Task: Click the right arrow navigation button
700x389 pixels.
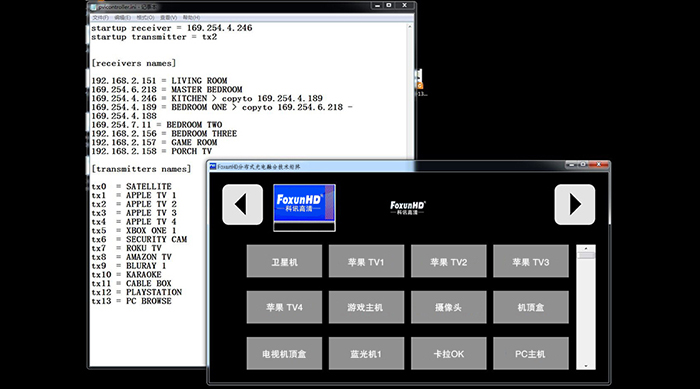Action: pyautogui.click(x=575, y=205)
